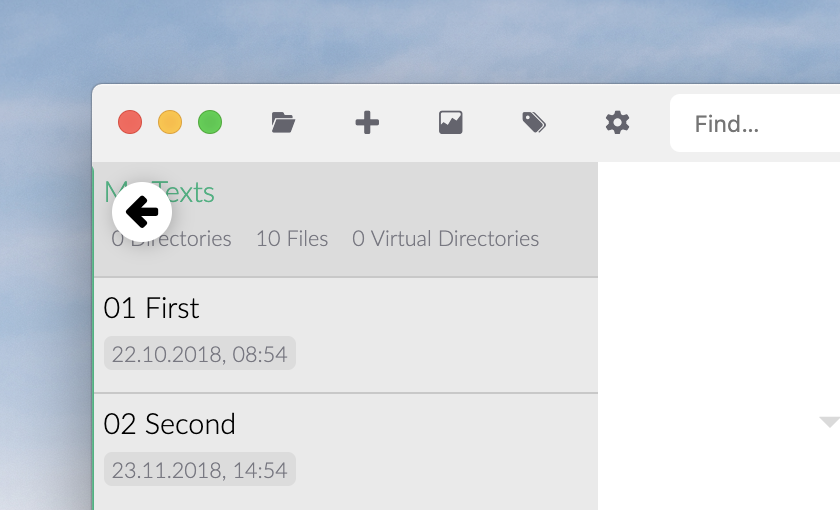Screen dimensions: 840x510
Task: Close the window with the red button
Action: coord(130,123)
